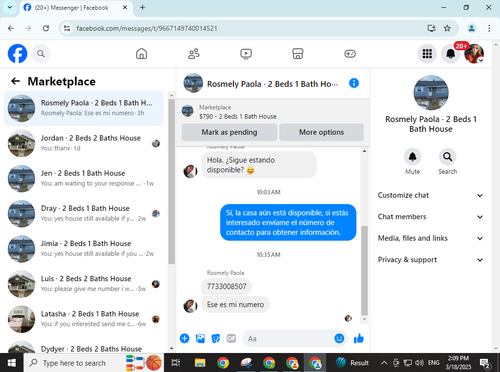Open Dydyer - 2 Beds 2 Baths House chat

click(x=84, y=346)
